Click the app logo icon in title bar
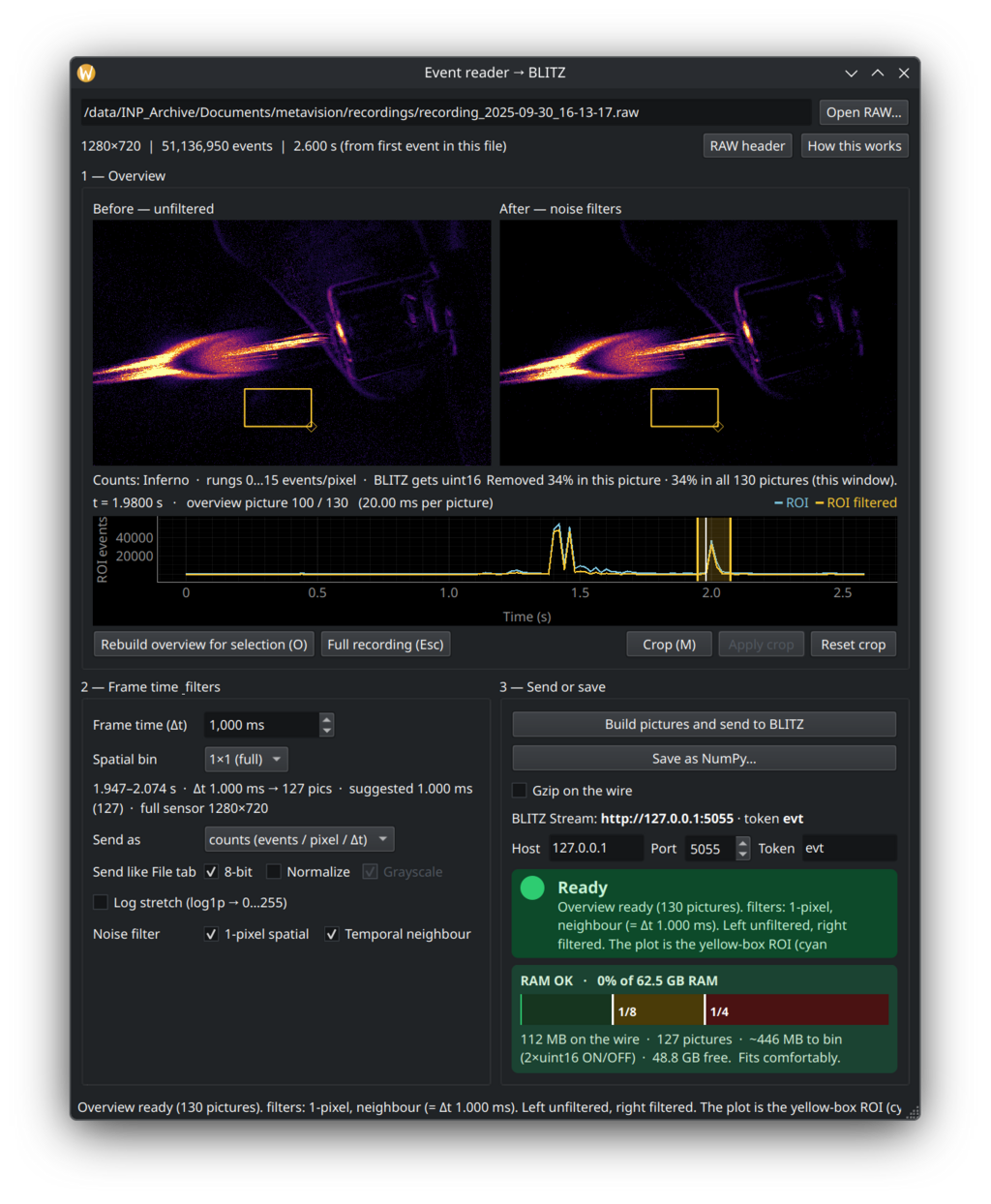The height and width of the screenshot is (1204, 991). click(x=86, y=73)
